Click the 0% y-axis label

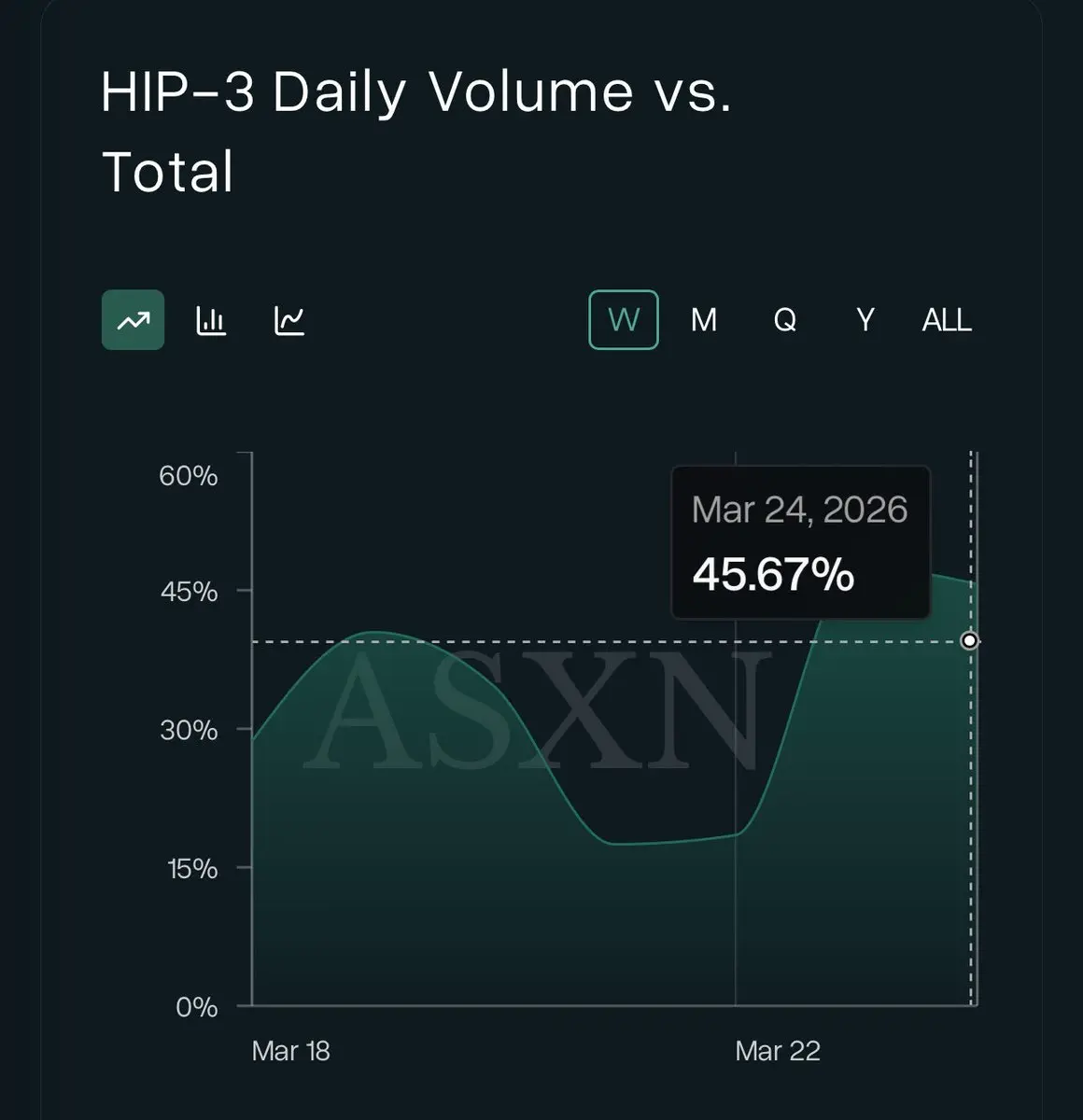(197, 1007)
